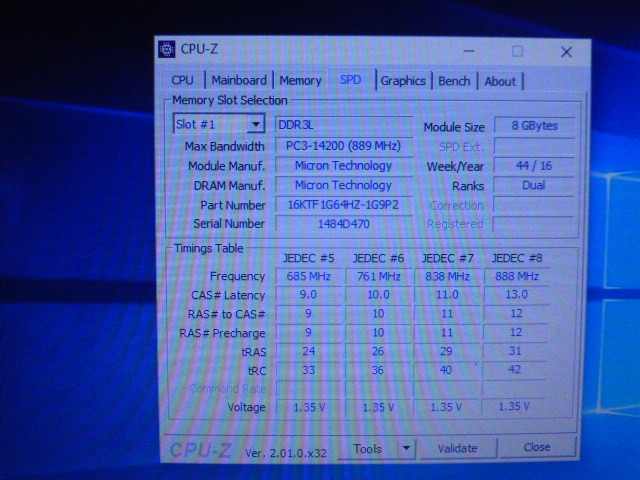Select the Memory tab

[300, 80]
